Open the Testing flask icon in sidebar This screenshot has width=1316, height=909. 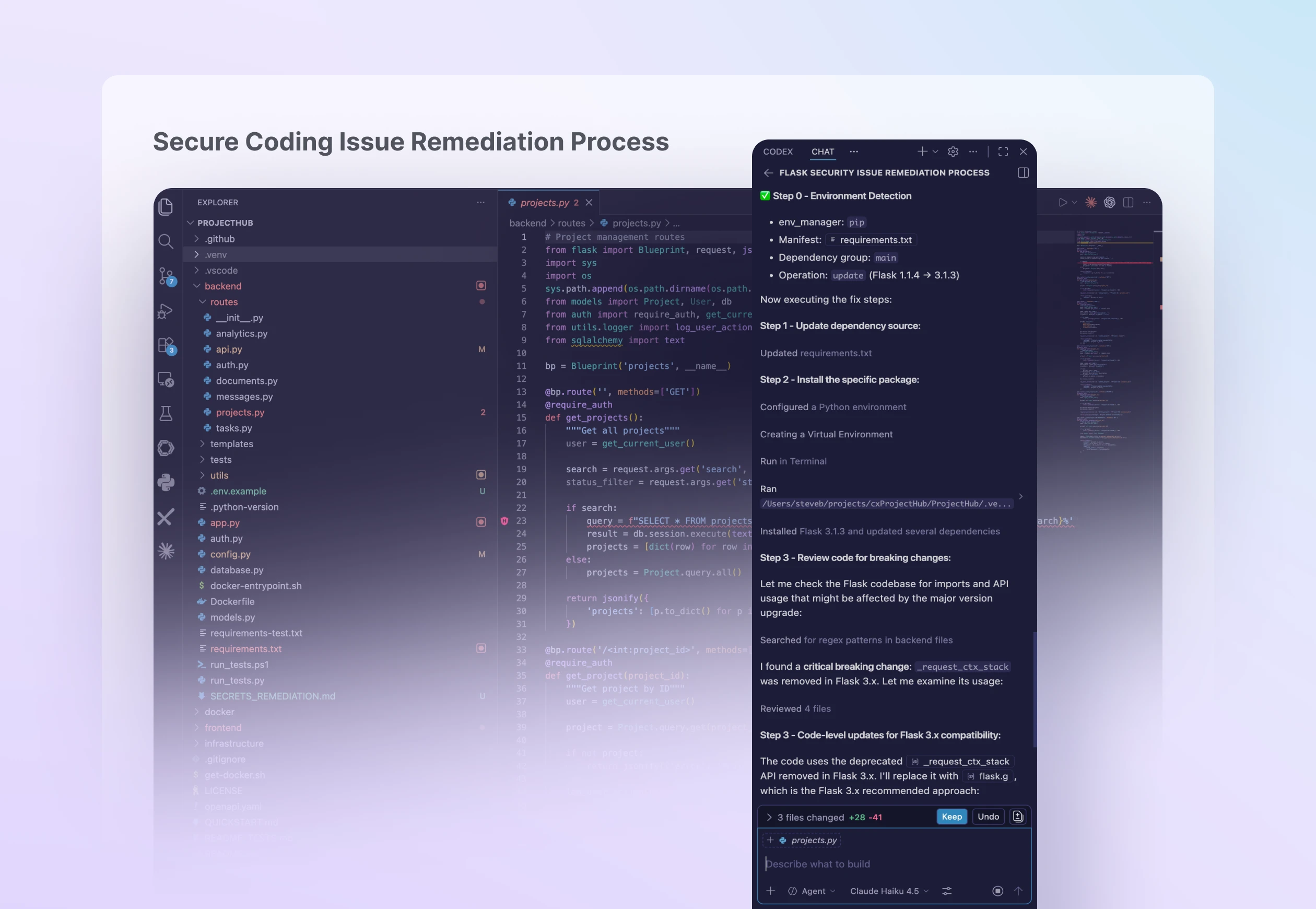(166, 414)
